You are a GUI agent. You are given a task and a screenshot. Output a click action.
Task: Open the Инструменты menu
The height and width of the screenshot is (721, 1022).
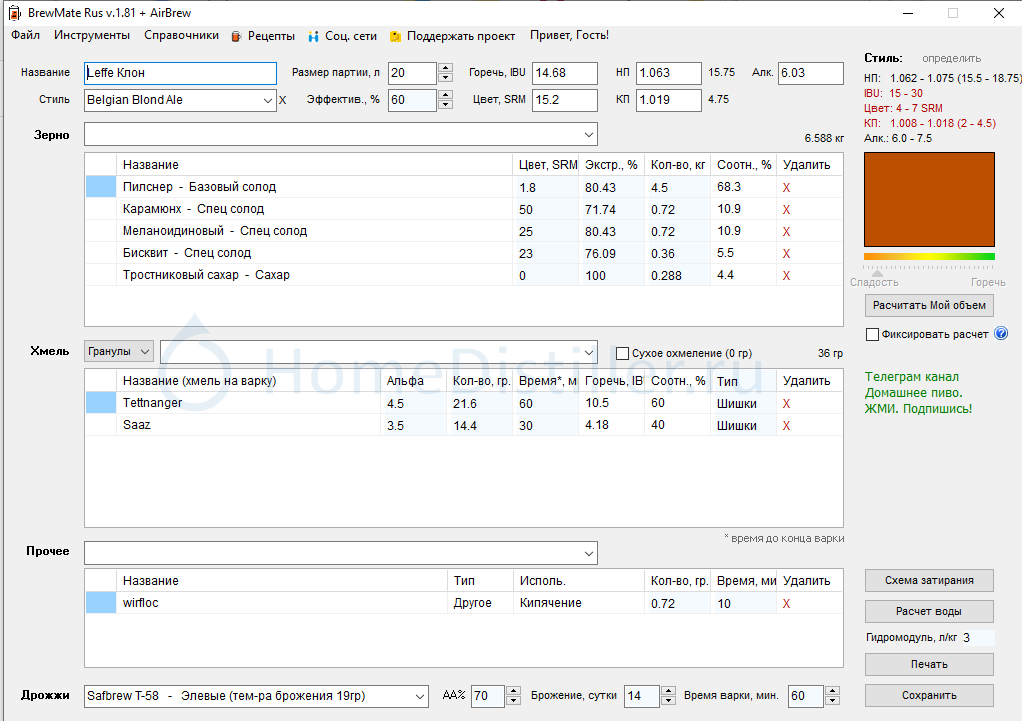pos(92,35)
